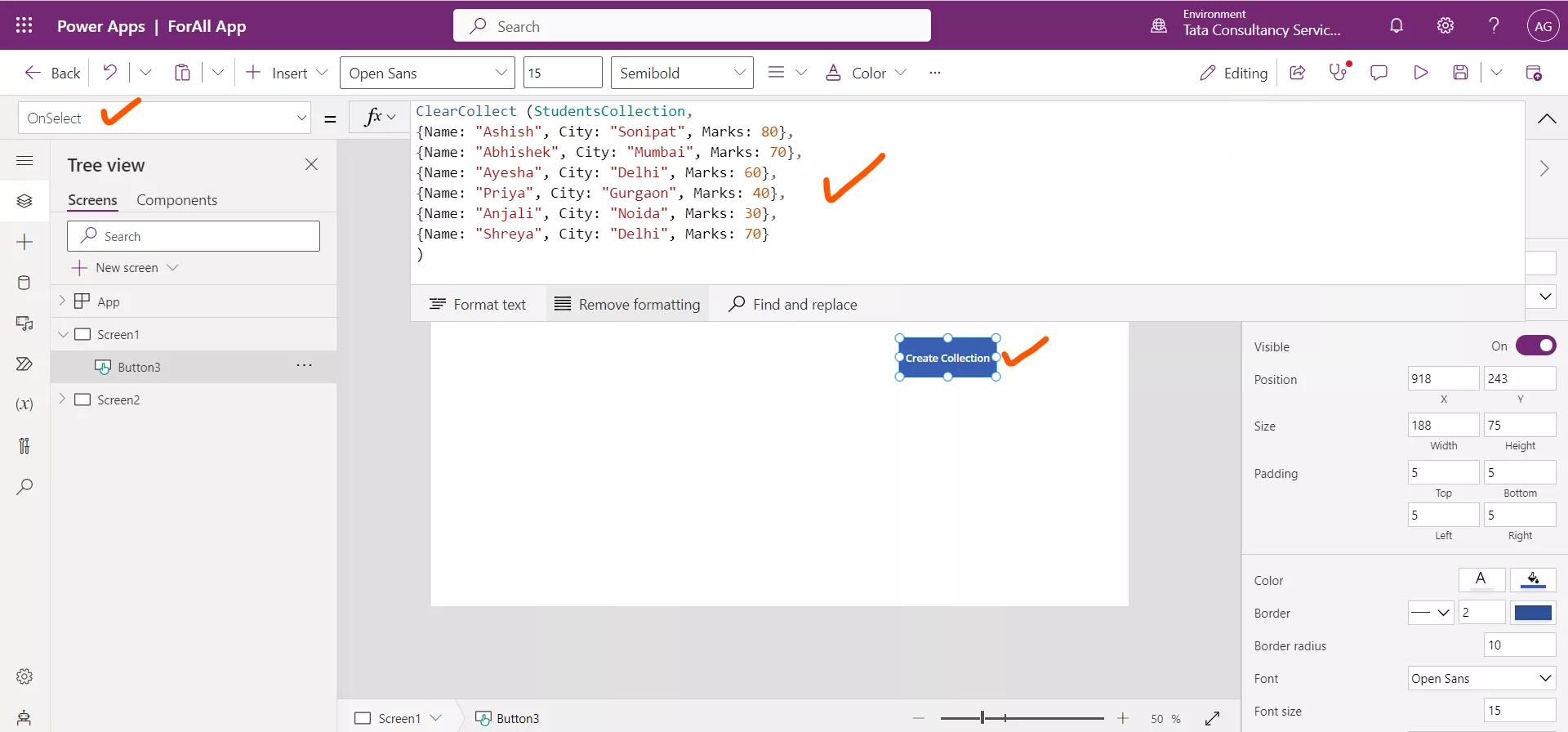Click Remove formatting
This screenshot has height=732, width=1568.
pos(627,304)
